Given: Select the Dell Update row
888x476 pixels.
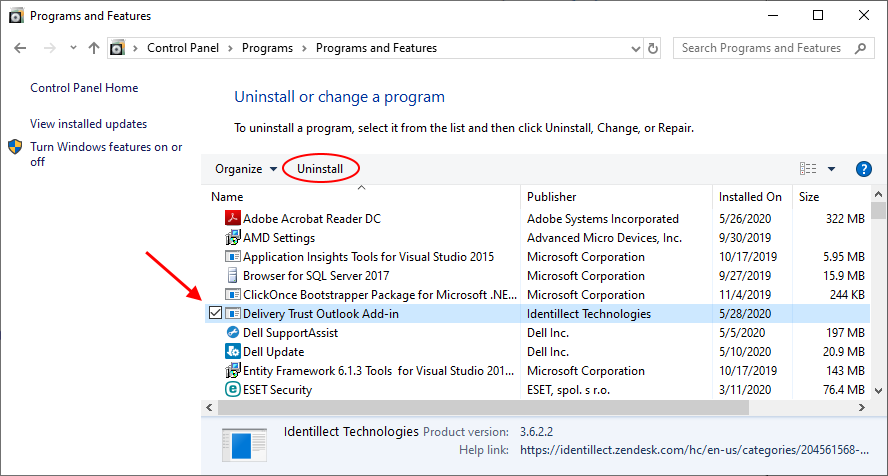Looking at the screenshot, I should [537, 351].
